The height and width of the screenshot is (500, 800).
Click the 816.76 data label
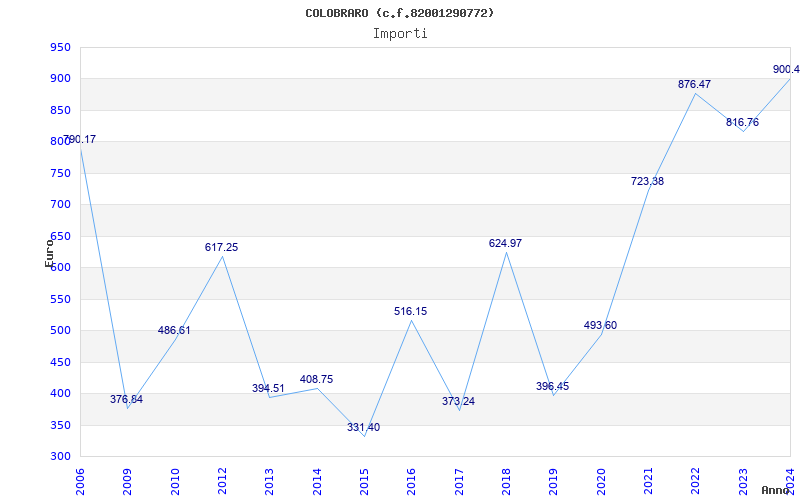[x=742, y=122]
